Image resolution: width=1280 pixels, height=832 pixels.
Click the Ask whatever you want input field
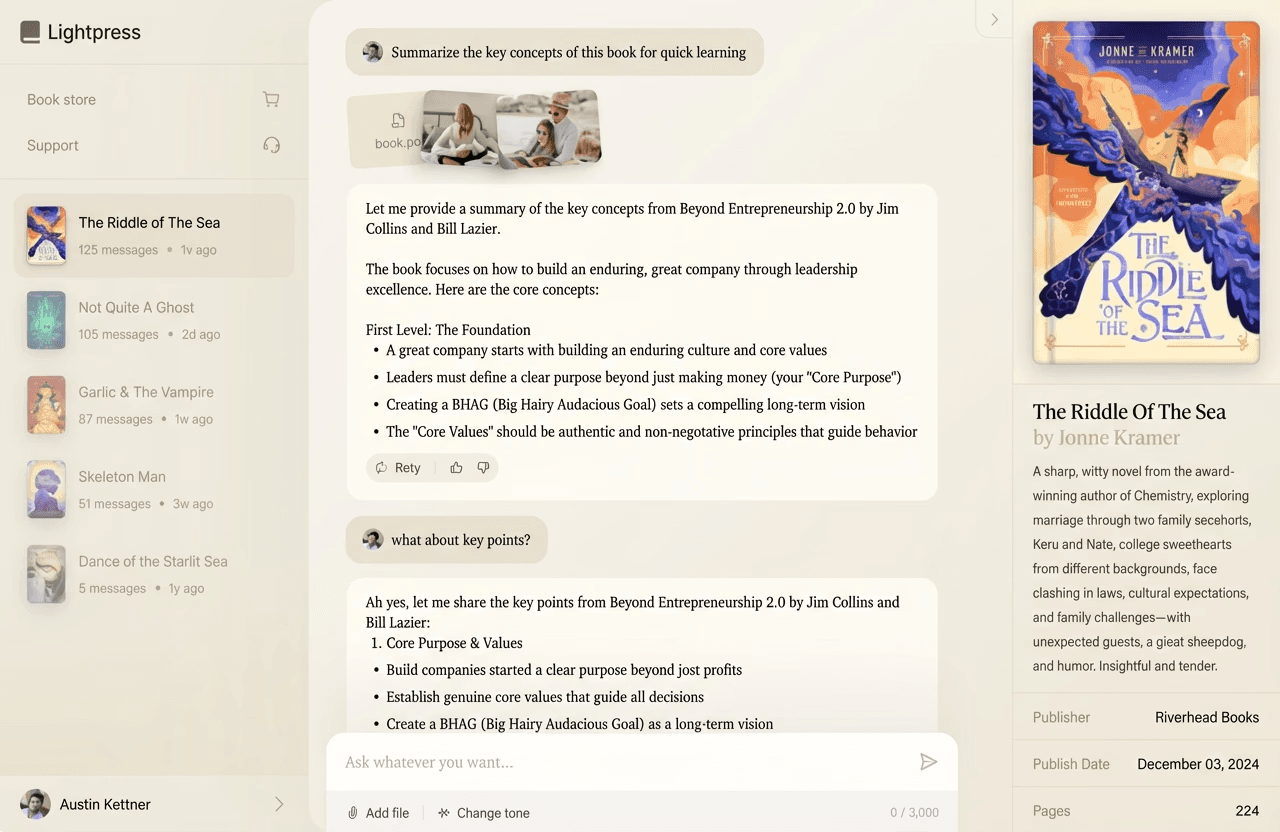click(x=600, y=762)
